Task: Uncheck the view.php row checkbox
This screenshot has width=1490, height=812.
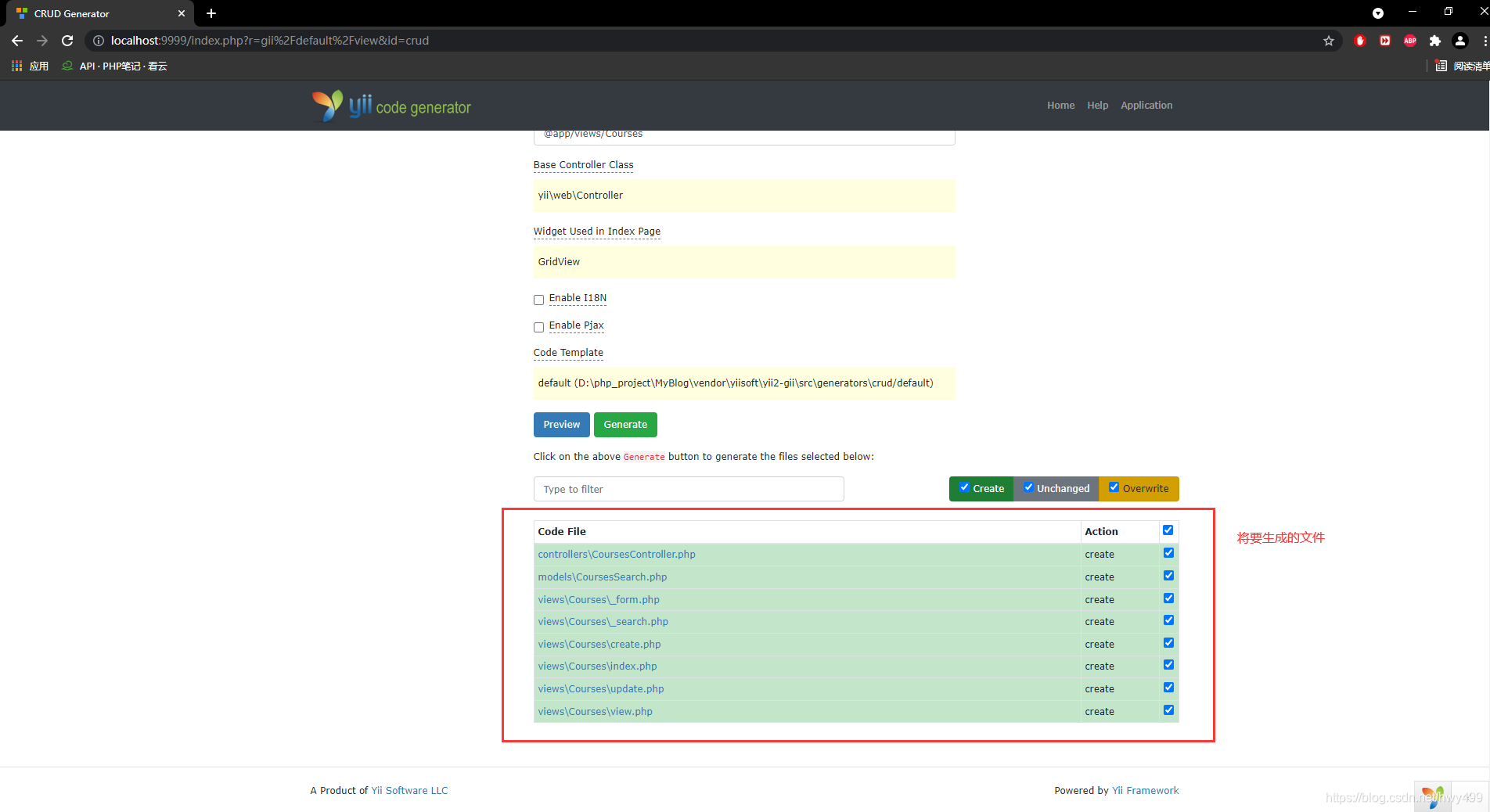Action: tap(1168, 710)
